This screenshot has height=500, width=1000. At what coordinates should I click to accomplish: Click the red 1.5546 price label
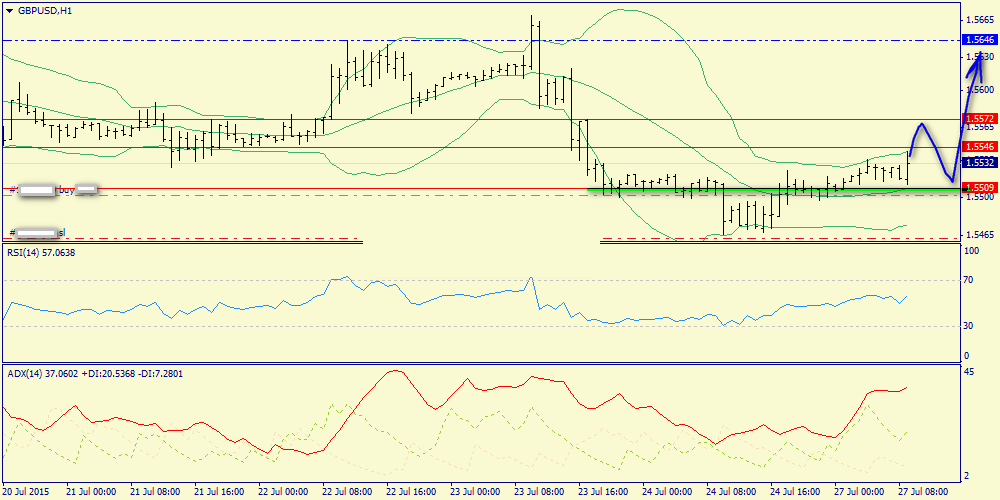click(x=980, y=147)
